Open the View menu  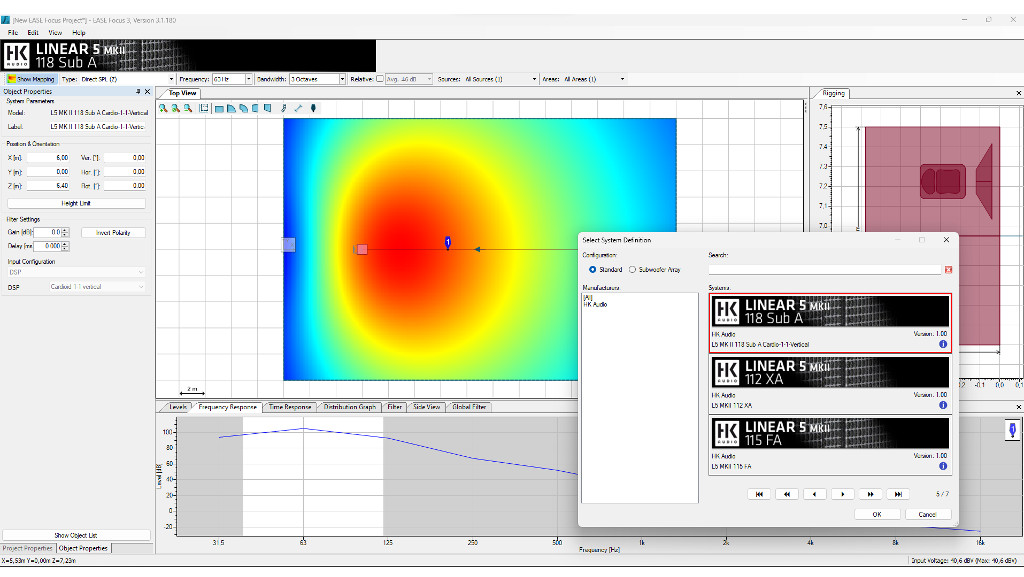coord(55,33)
